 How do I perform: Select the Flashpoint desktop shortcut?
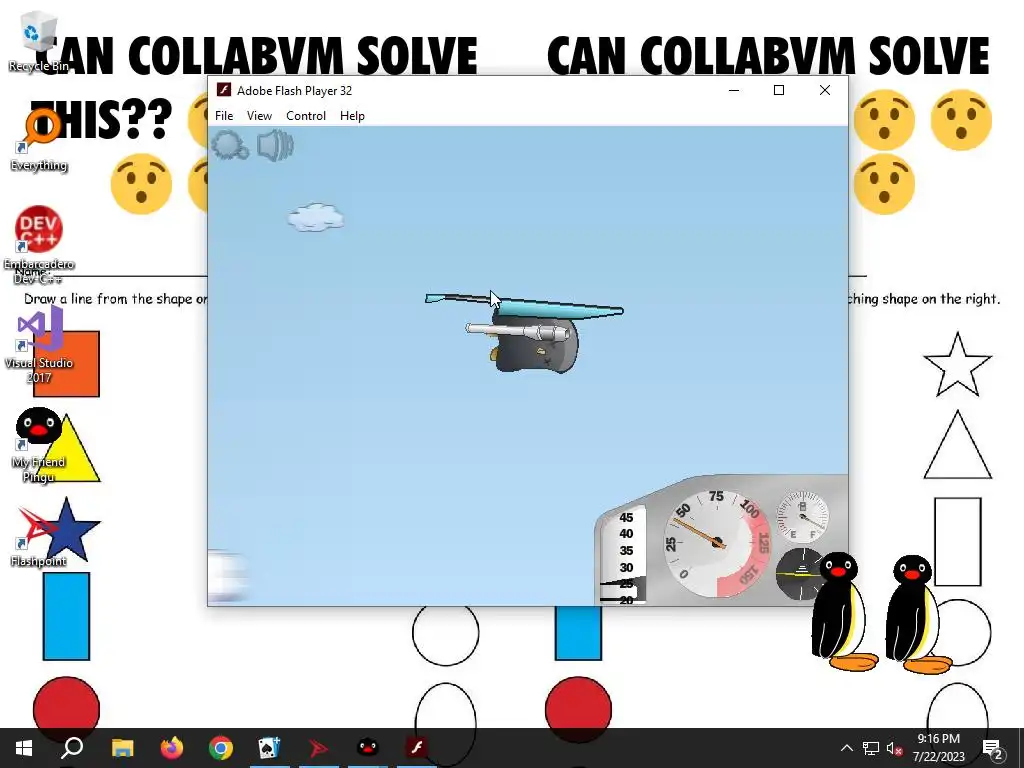pyautogui.click(x=39, y=537)
